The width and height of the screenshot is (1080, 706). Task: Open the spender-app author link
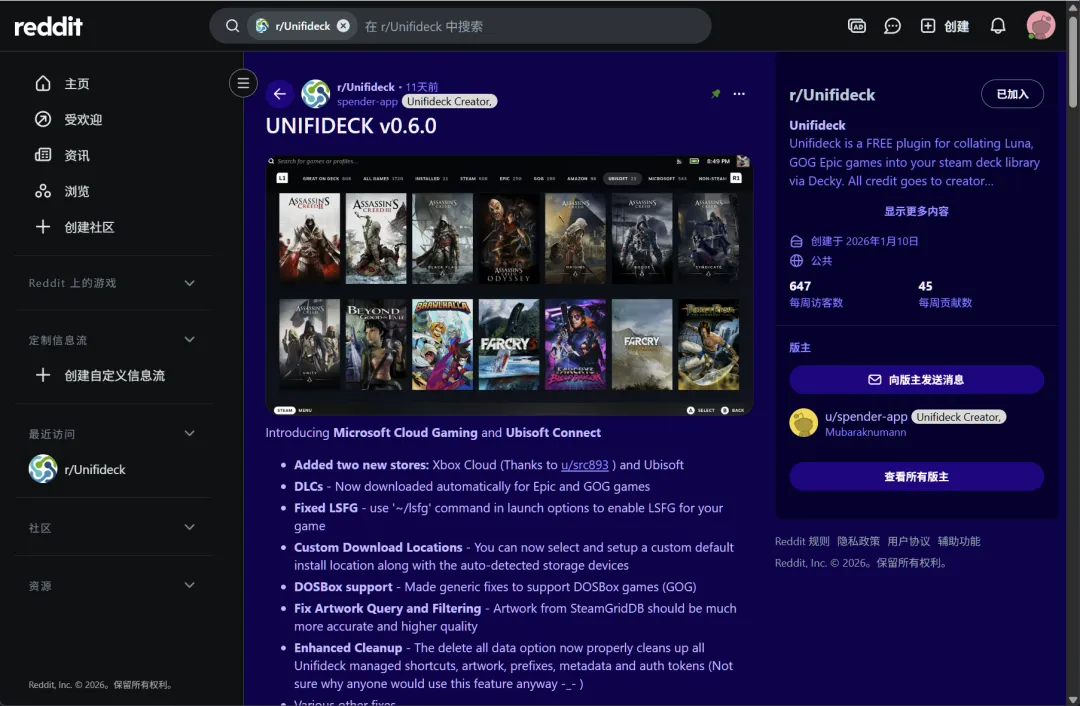pos(367,101)
